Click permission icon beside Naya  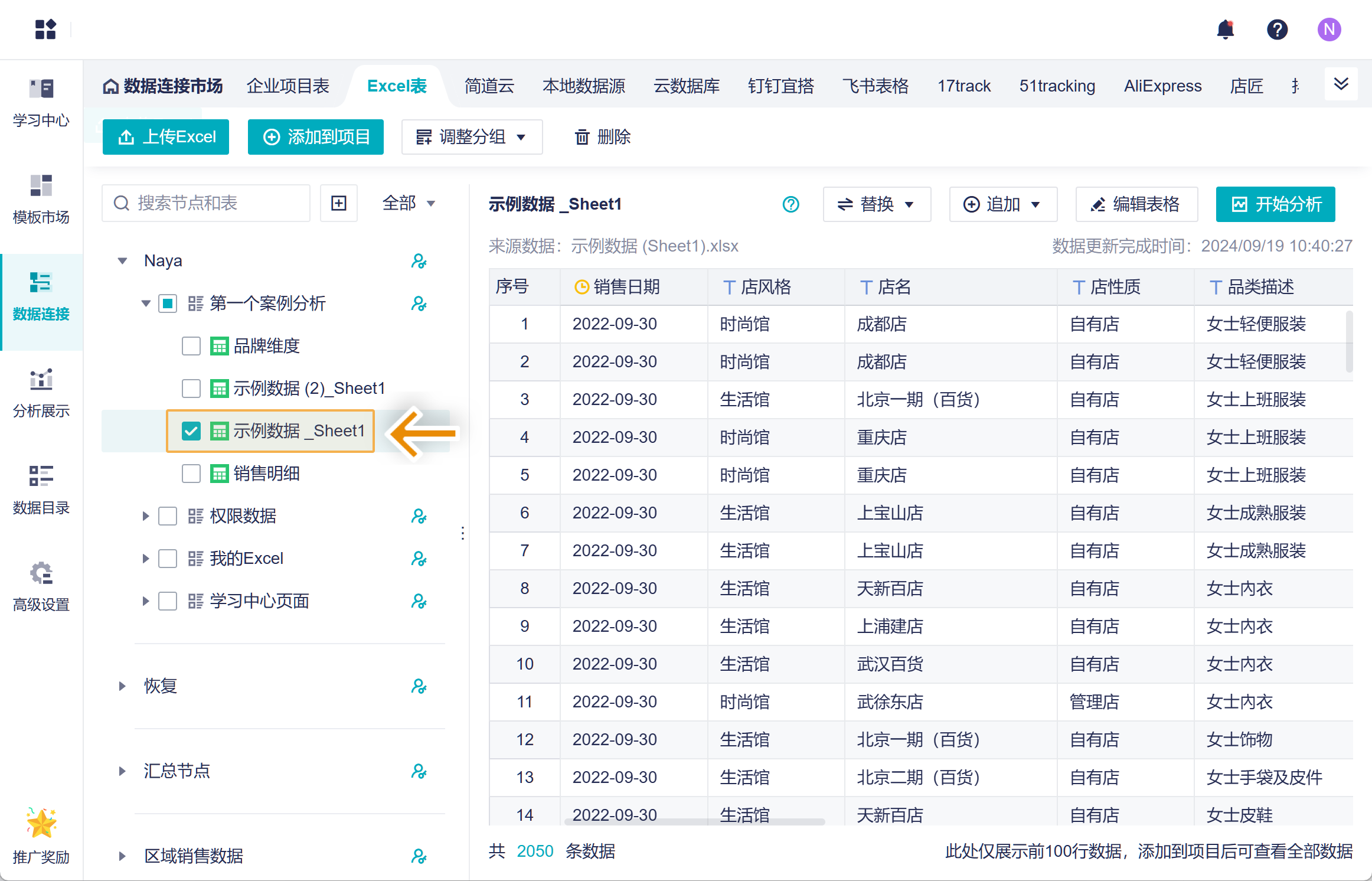tap(419, 261)
